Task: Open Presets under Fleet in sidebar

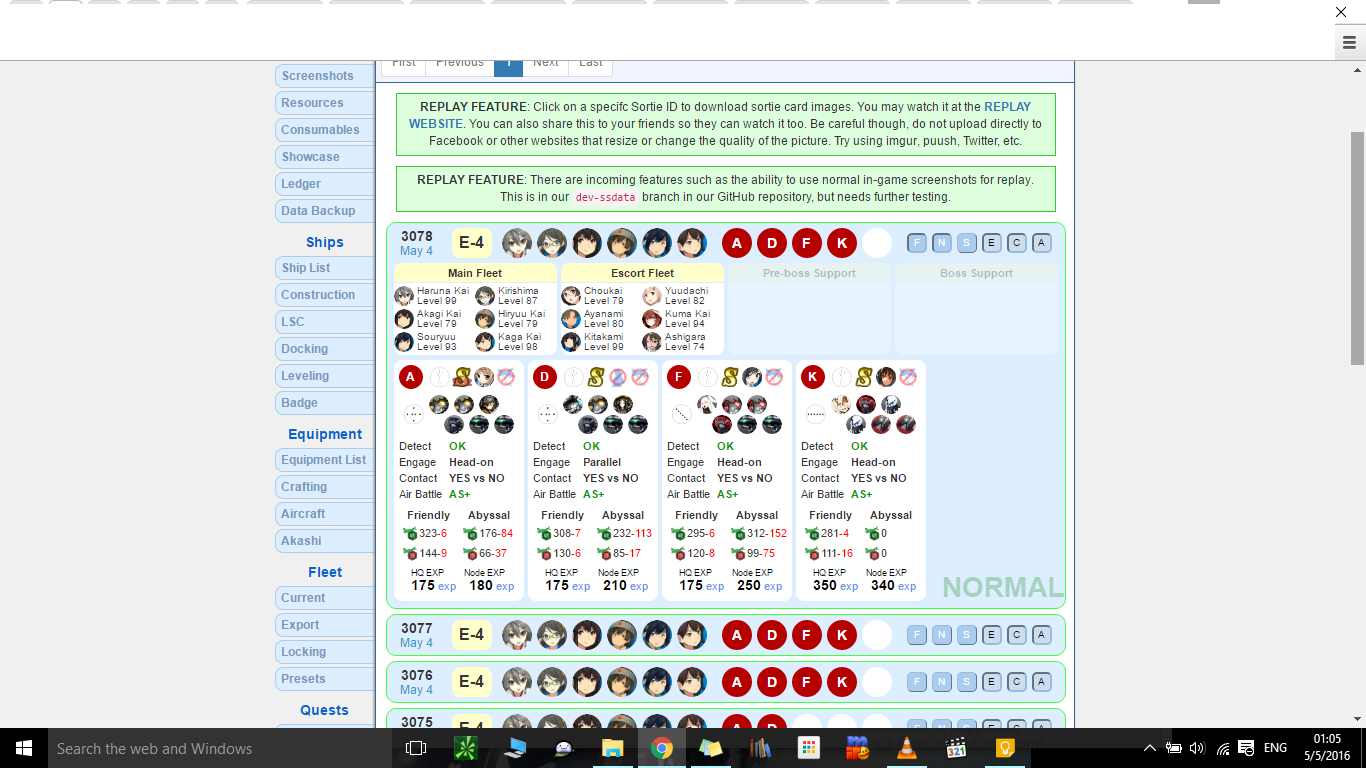Action: tap(325, 679)
